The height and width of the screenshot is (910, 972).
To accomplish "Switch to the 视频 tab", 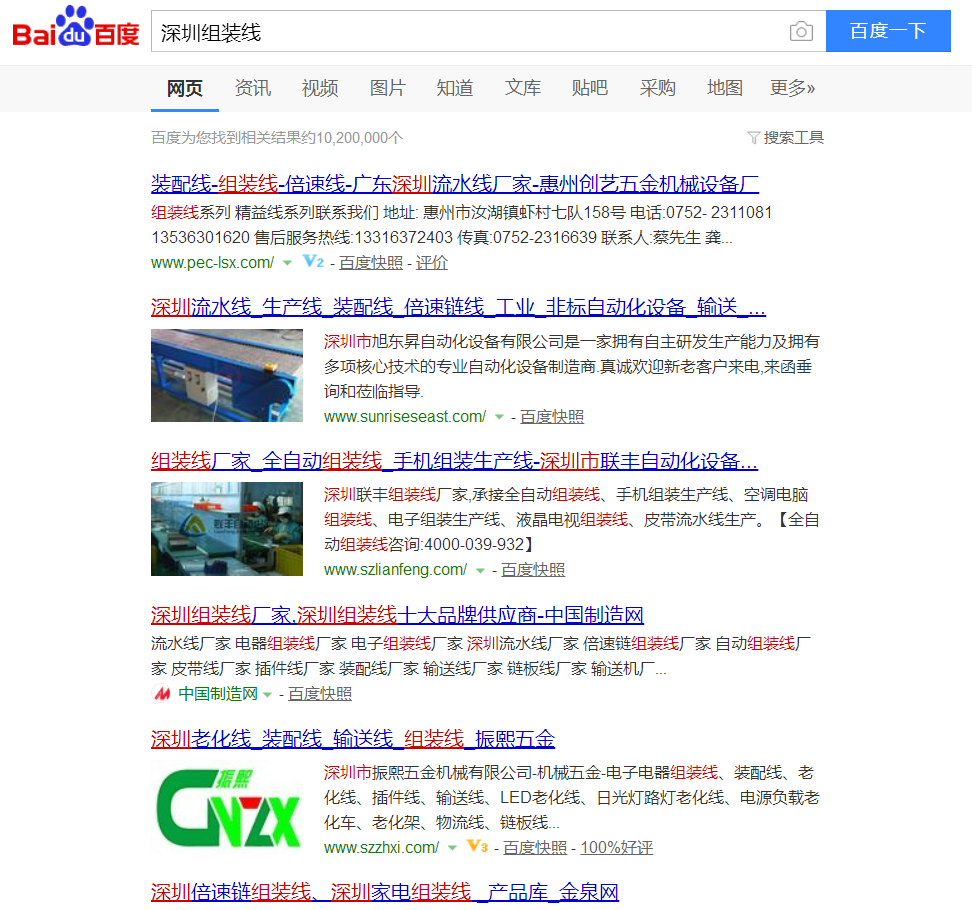I will tap(320, 88).
